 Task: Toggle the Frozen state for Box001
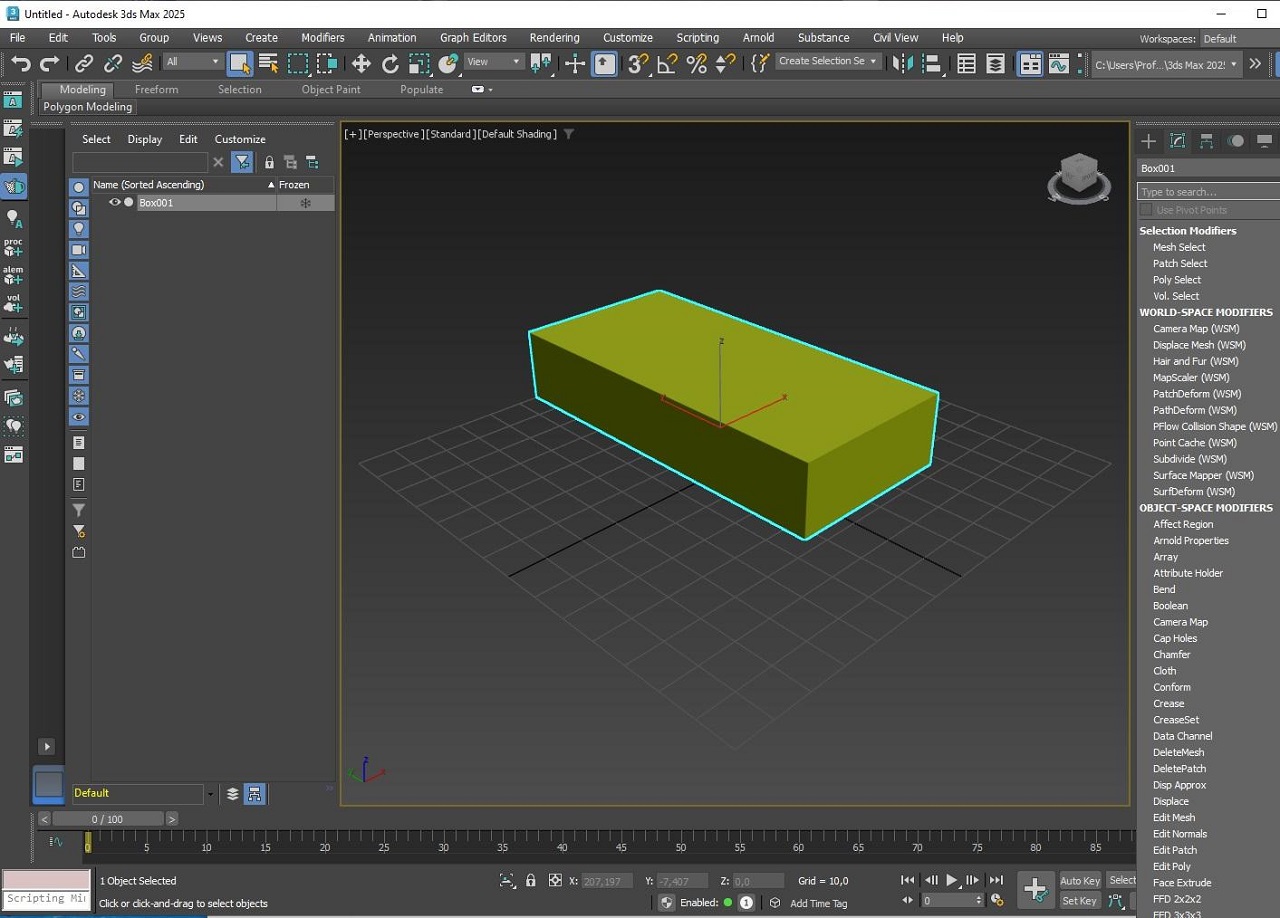(x=305, y=203)
